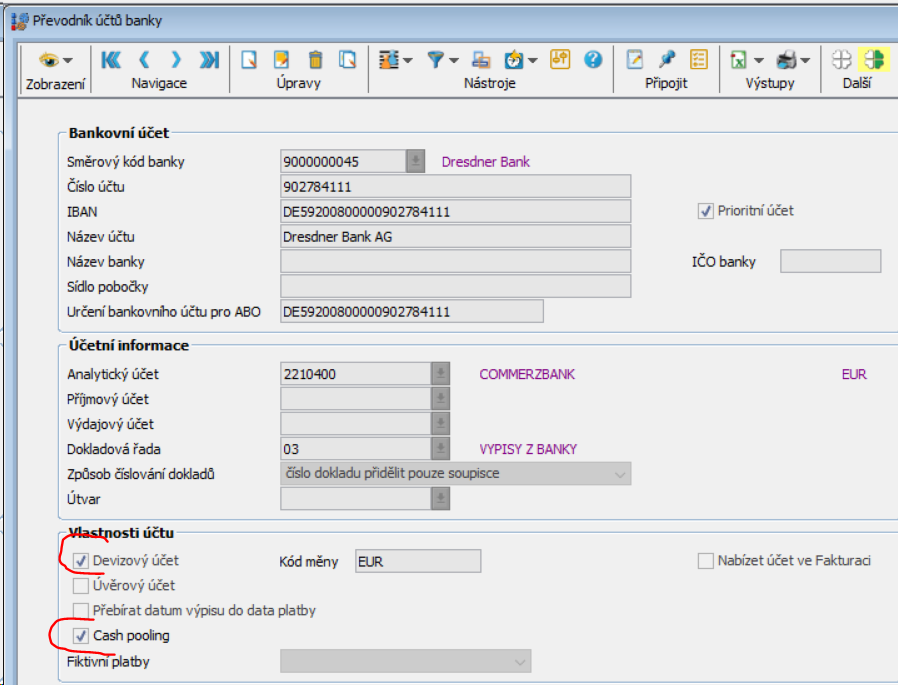Image resolution: width=898 pixels, height=685 pixels.
Task: Click the trash delete icon in Úpravy
Action: pyautogui.click(x=315, y=60)
